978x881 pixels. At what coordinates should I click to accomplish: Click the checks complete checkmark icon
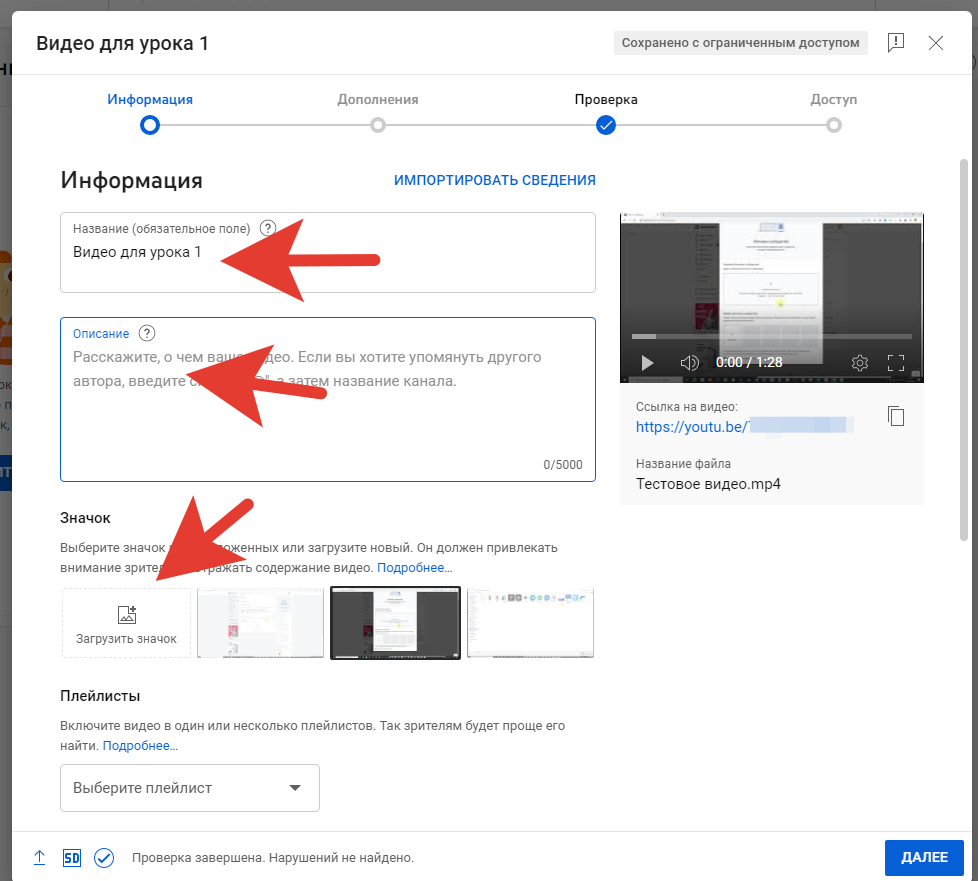point(104,858)
